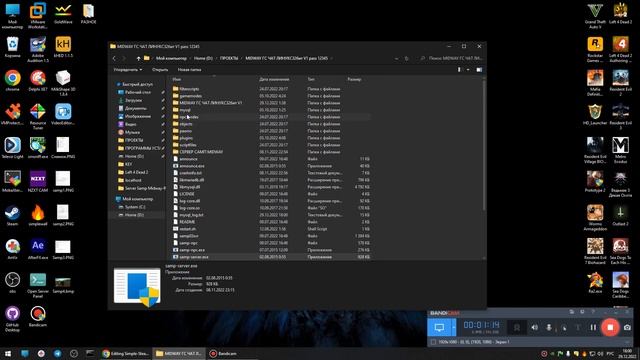Screen dimensions: 640x360
Task: Open Windows Start menu
Action: click(8, 353)
